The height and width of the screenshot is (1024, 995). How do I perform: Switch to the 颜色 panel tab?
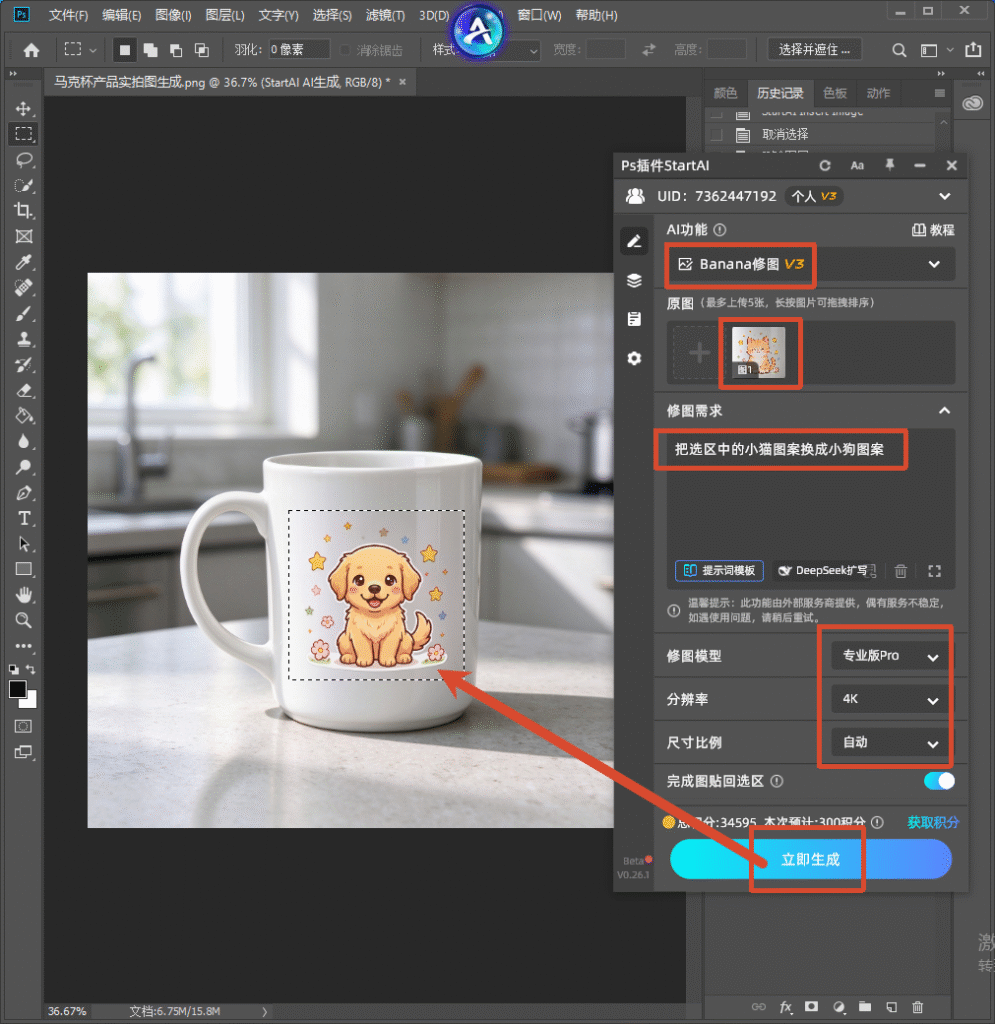725,93
